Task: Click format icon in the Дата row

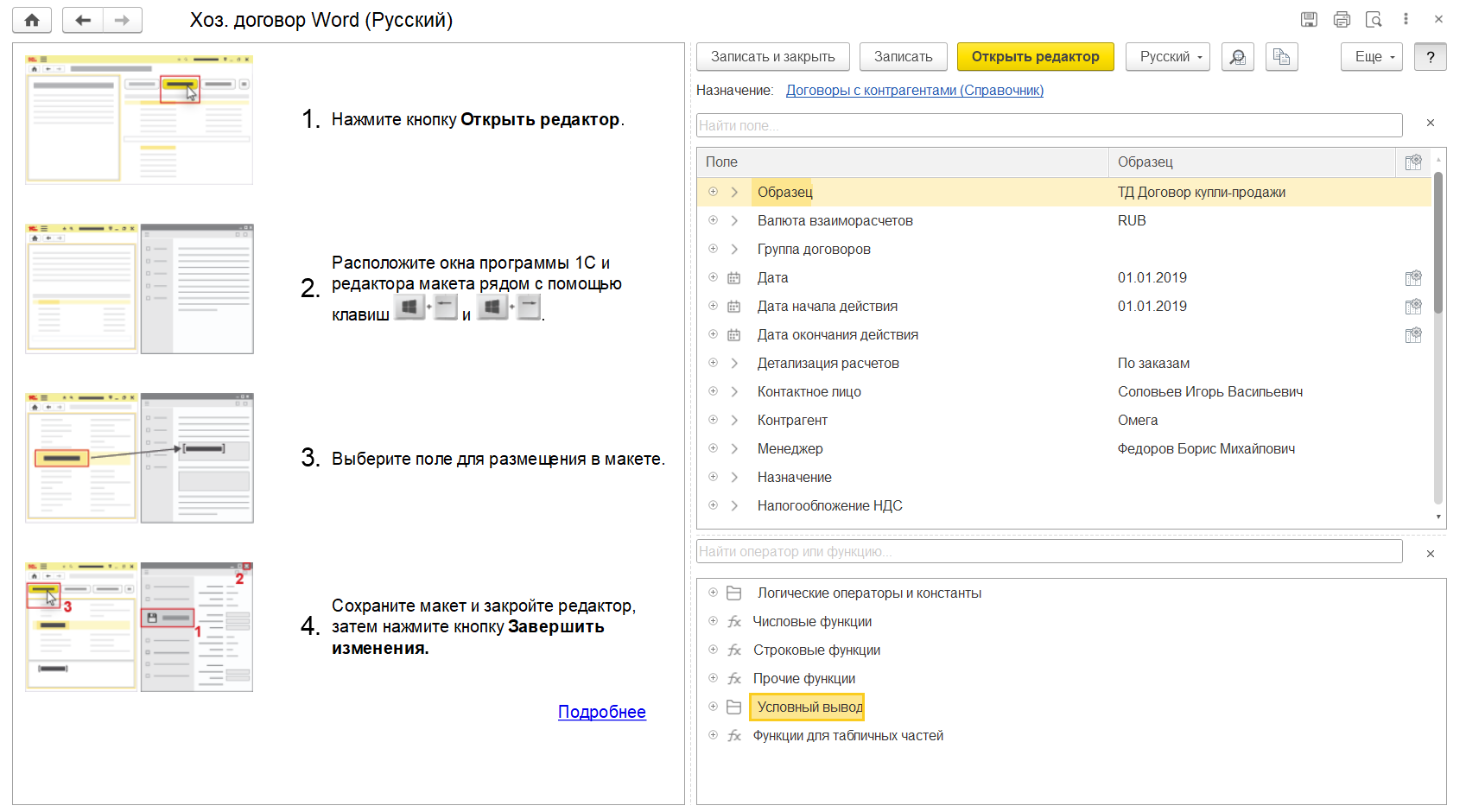Action: pyautogui.click(x=1413, y=278)
